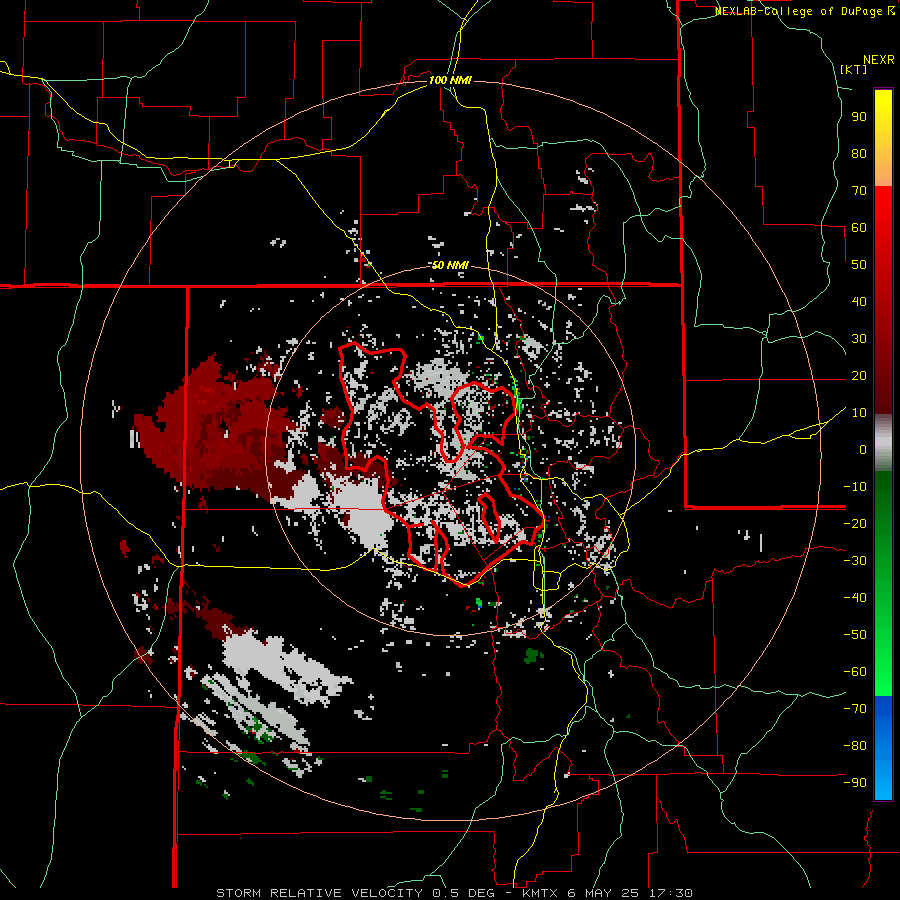Viewport: 900px width, 900px height.
Task: Click the -40 value on velocity scale
Action: point(855,598)
